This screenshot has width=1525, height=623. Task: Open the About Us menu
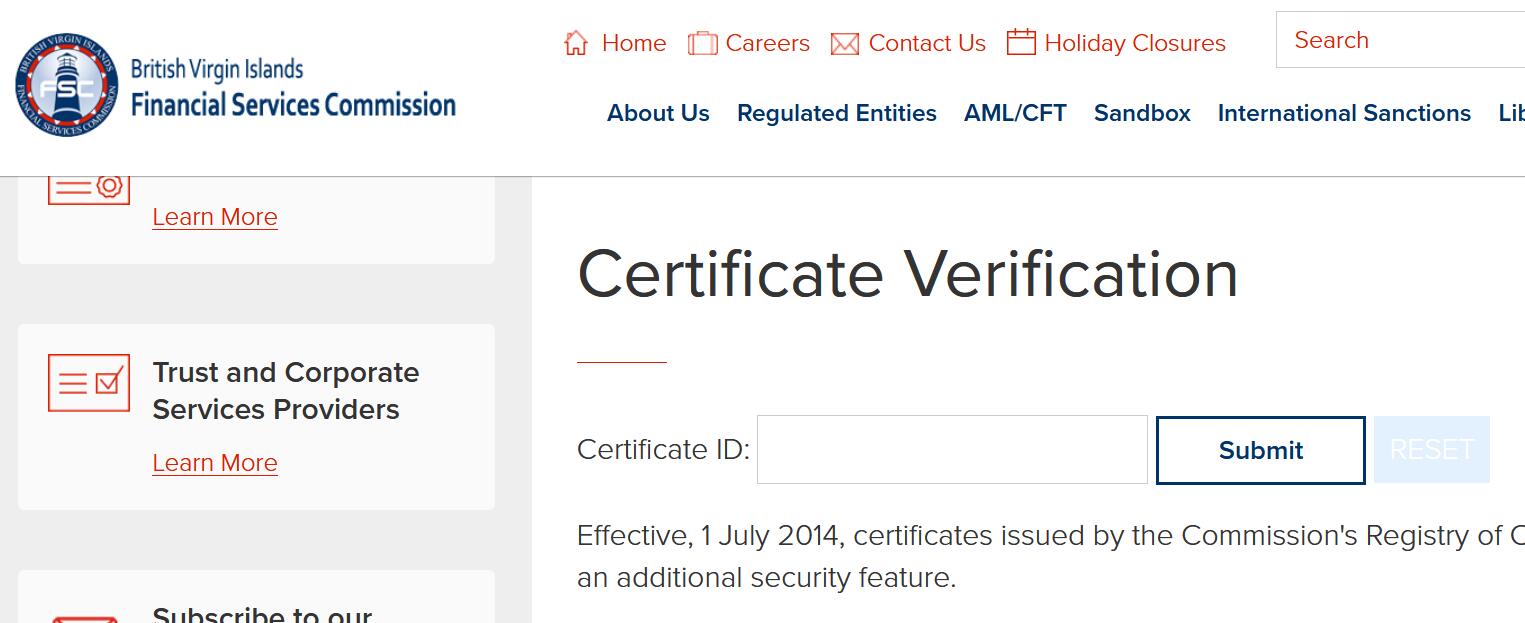click(x=658, y=113)
